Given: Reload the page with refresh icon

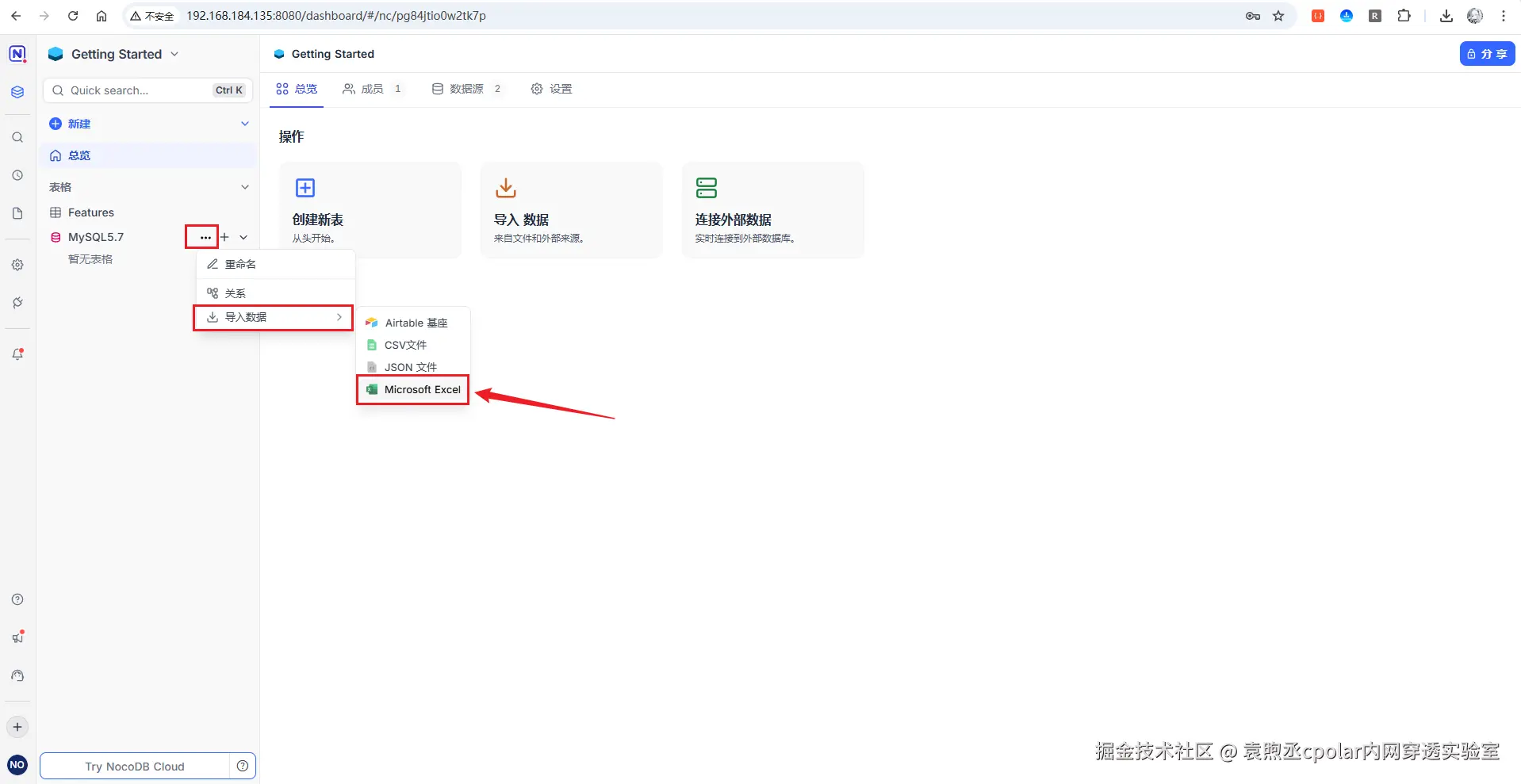Looking at the screenshot, I should (x=73, y=16).
